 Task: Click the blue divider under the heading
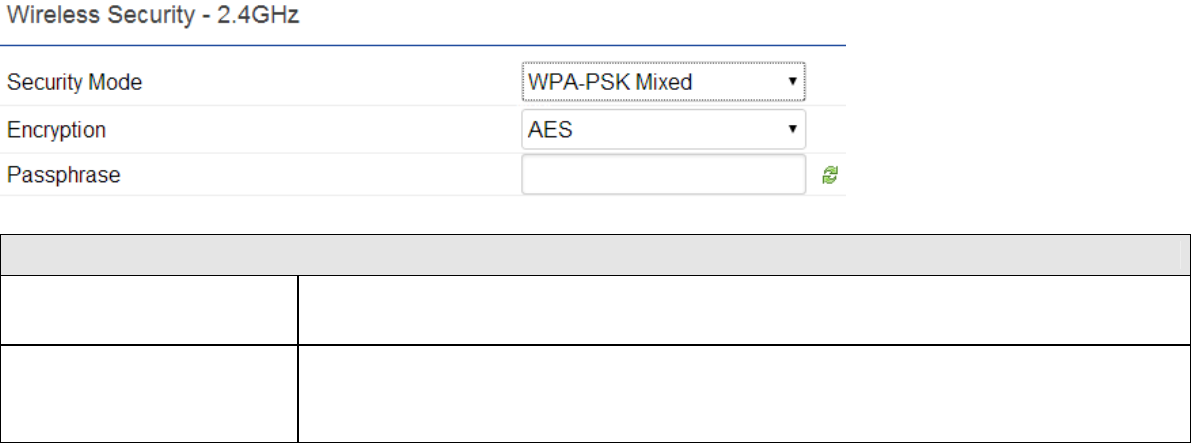pyautogui.click(x=422, y=46)
